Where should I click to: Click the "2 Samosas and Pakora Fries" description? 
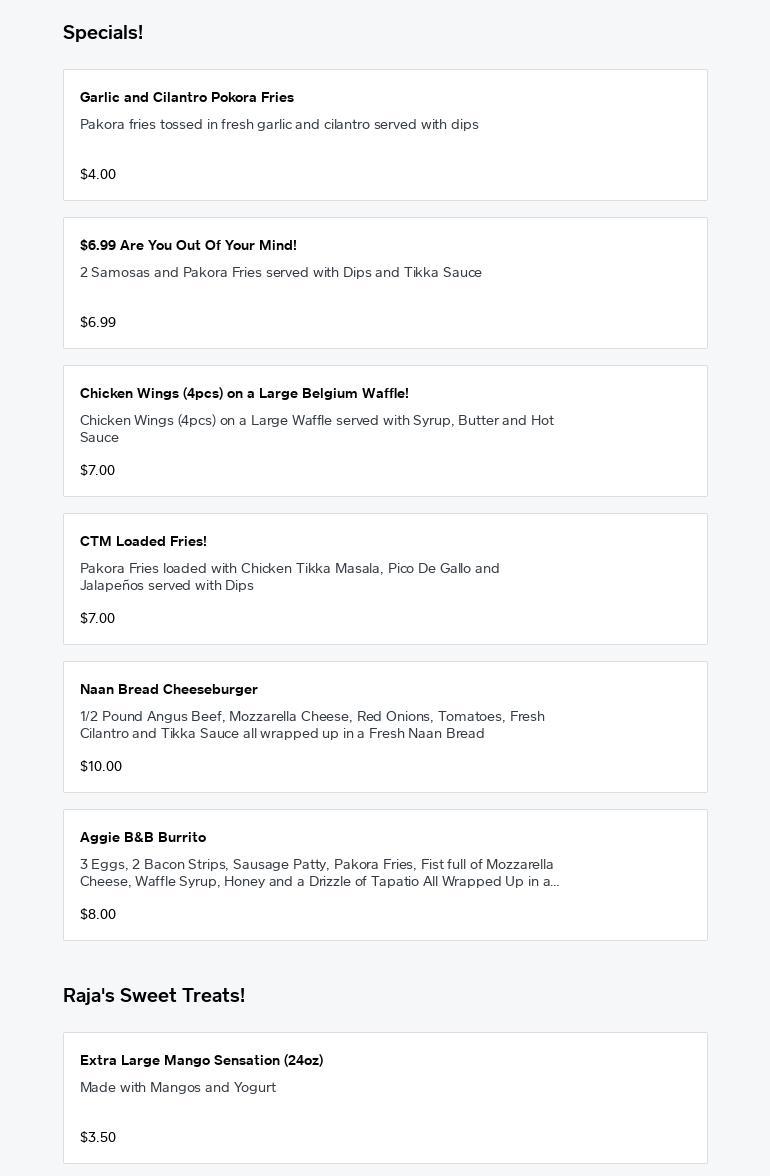click(281, 272)
